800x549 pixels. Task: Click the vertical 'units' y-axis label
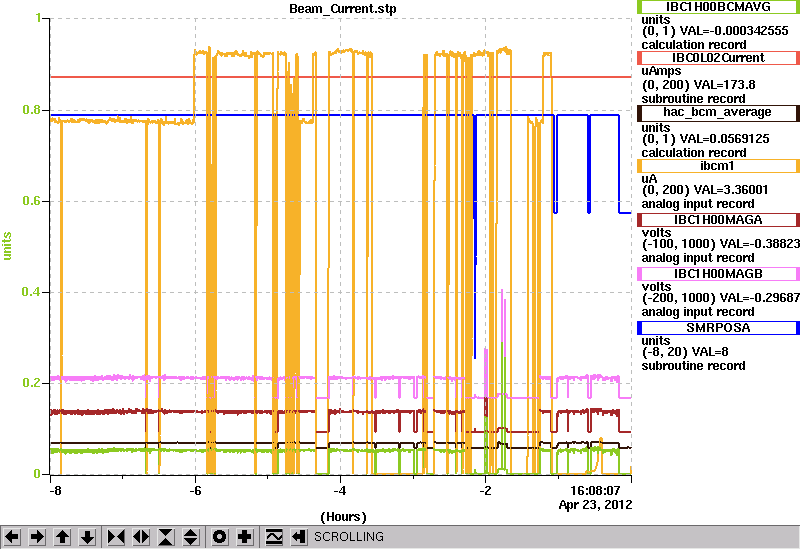pos(7,246)
